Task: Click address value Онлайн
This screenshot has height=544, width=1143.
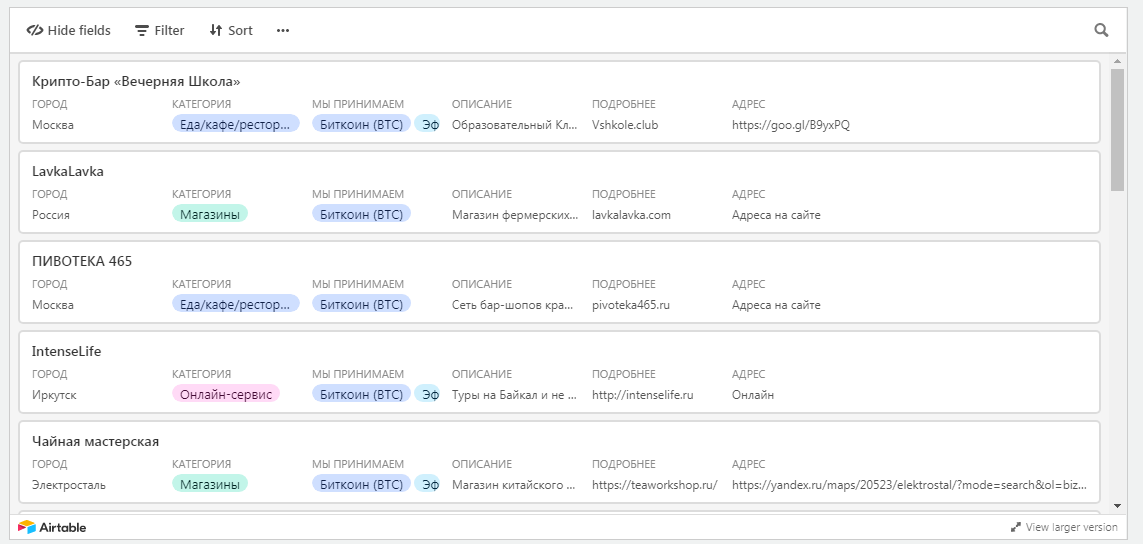Action: pyautogui.click(x=753, y=395)
